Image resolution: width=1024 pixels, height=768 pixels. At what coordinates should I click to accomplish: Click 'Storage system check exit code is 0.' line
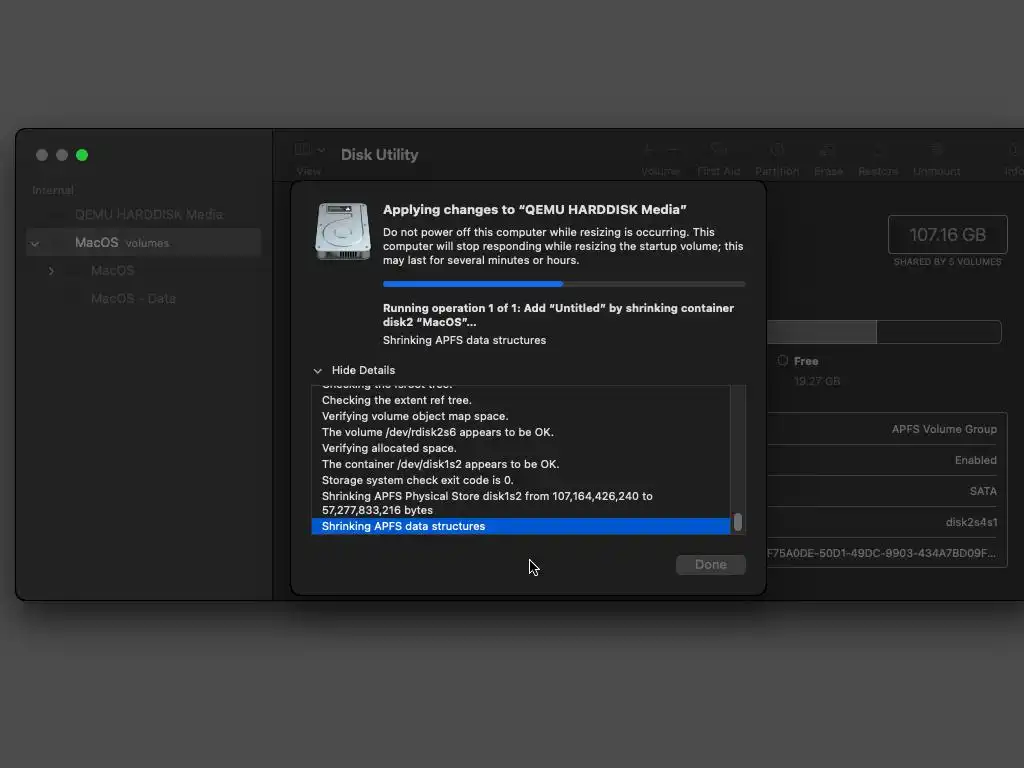point(417,480)
